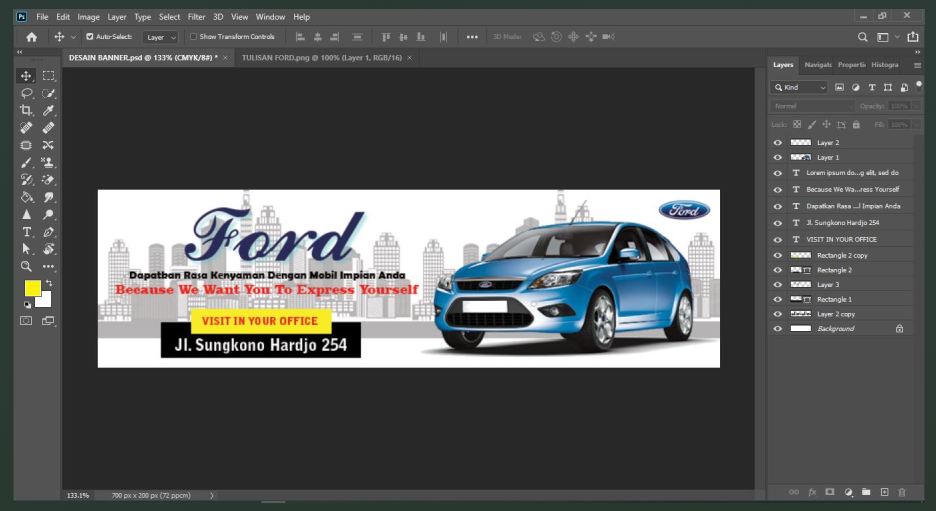936x511 pixels.
Task: Select the Eyedropper tool
Action: point(48,110)
